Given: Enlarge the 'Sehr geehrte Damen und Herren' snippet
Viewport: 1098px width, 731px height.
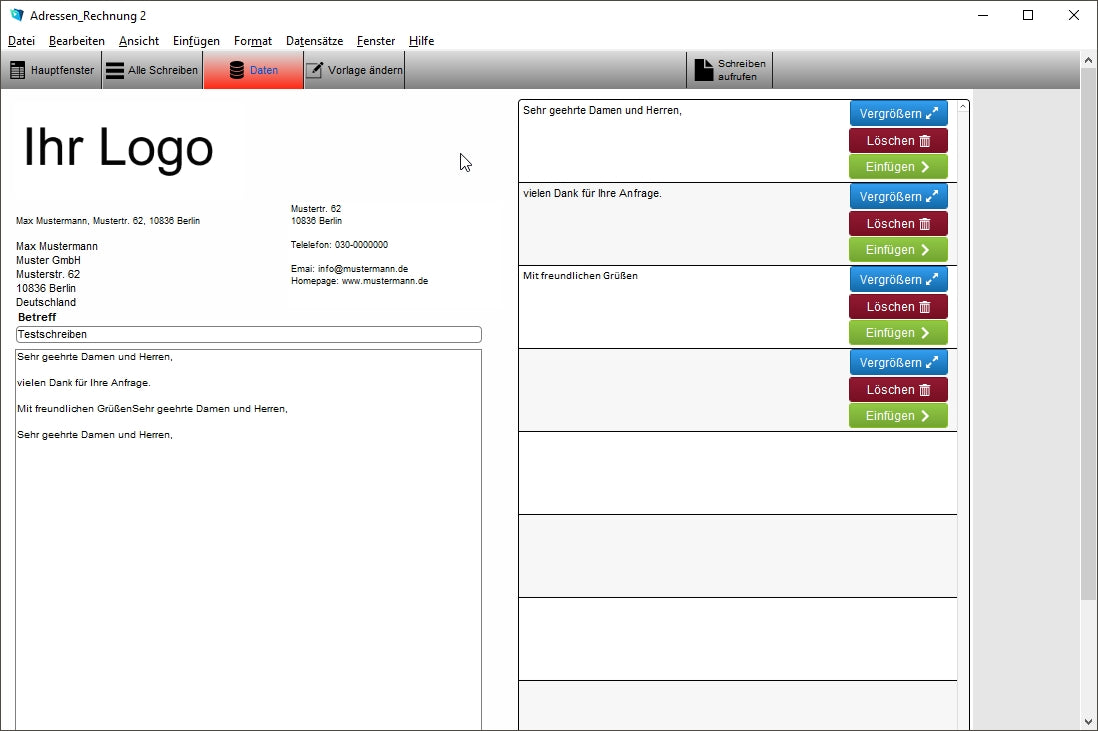Looking at the screenshot, I should tap(898, 113).
